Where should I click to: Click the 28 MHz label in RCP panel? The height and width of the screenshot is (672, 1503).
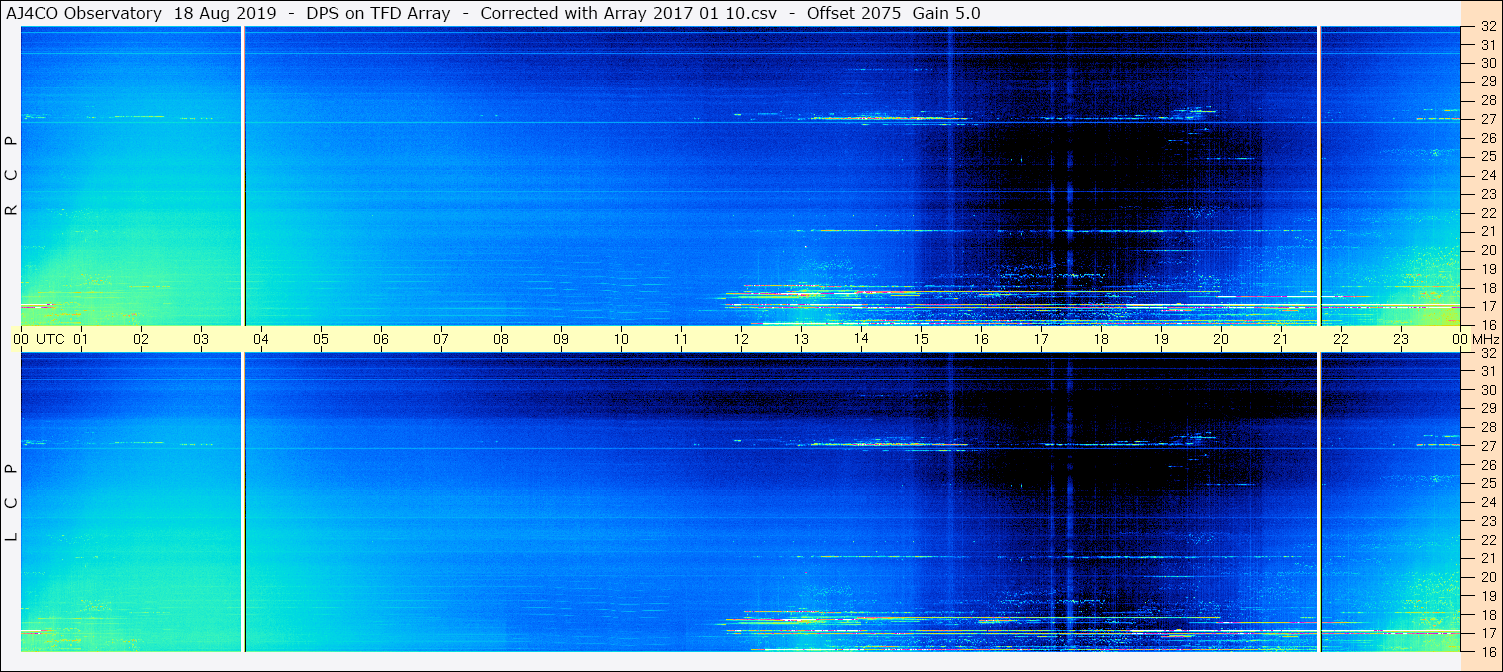click(1488, 100)
